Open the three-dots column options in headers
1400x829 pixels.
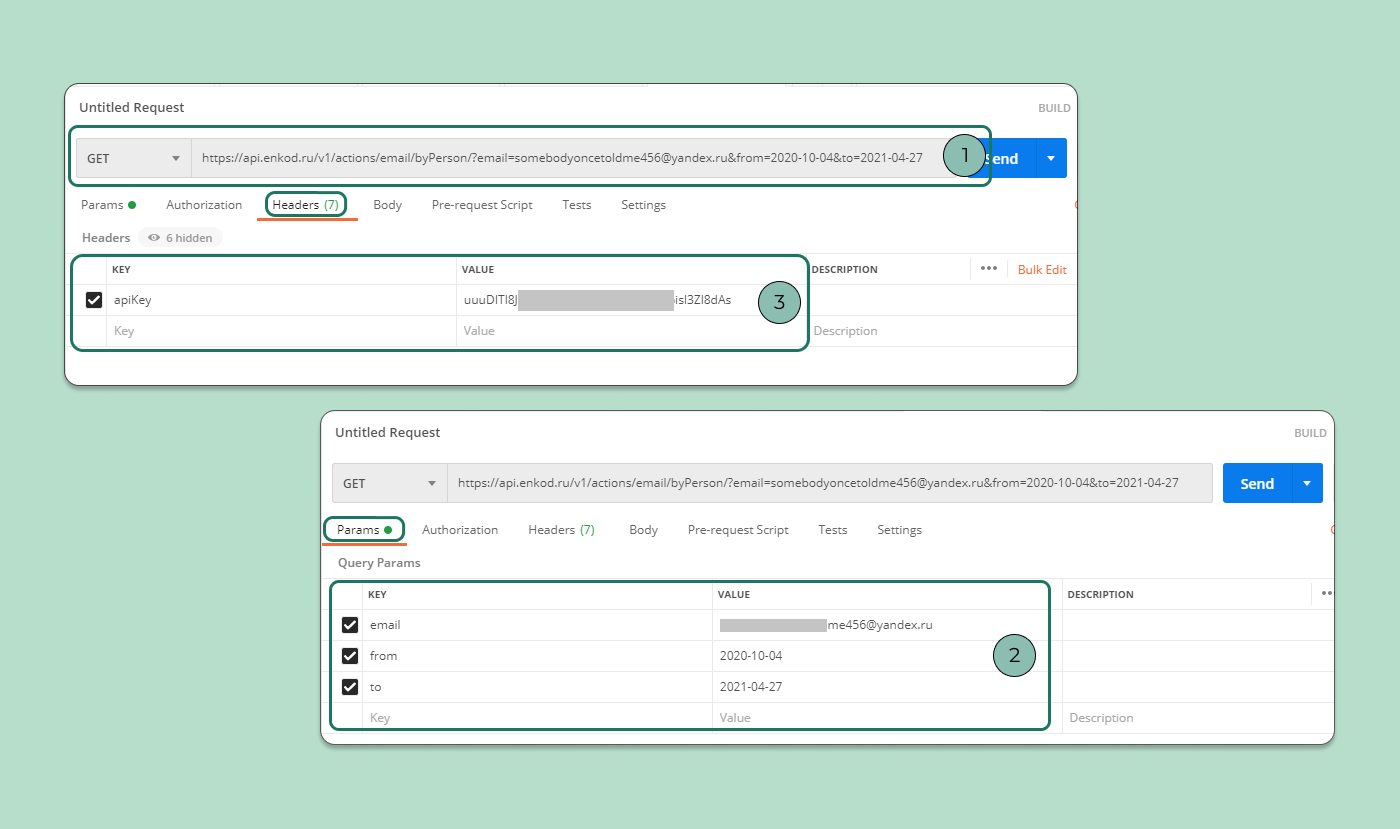(989, 269)
